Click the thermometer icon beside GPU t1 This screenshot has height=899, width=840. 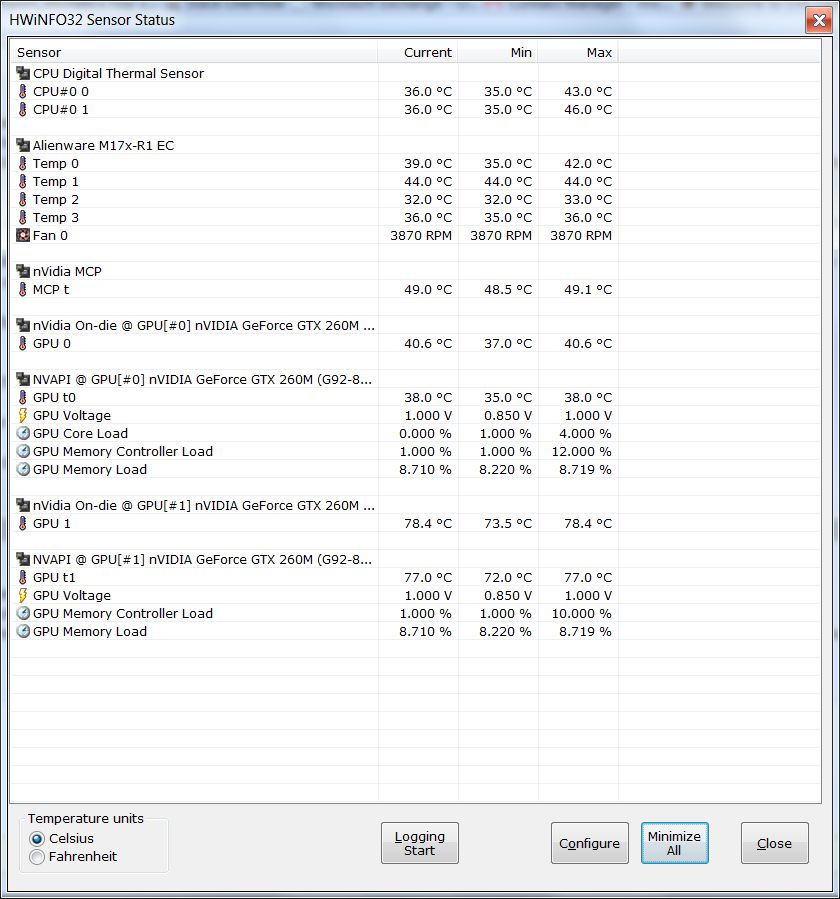click(23, 577)
